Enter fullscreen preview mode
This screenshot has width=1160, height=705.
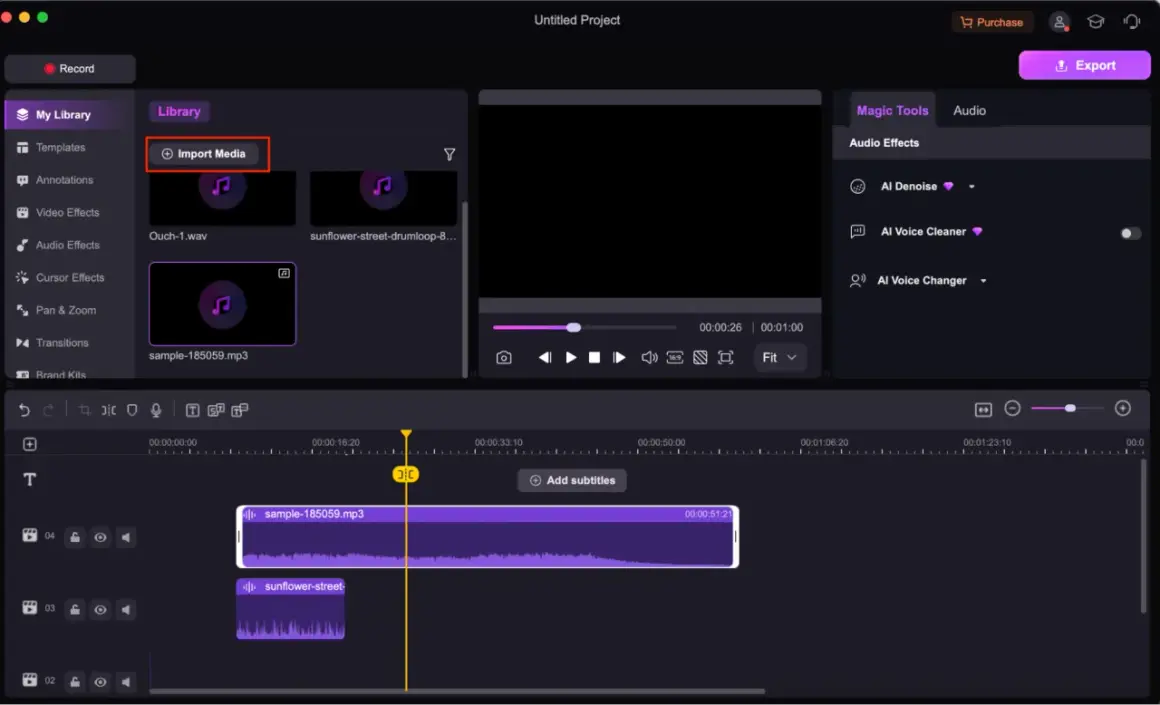(726, 357)
